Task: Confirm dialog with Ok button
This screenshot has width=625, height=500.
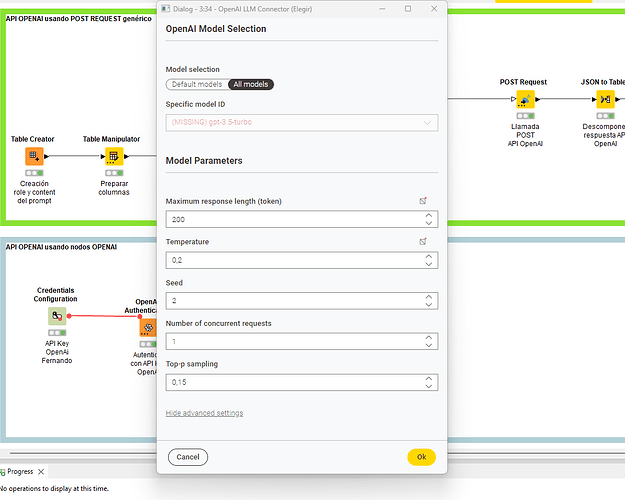Action: tap(421, 457)
